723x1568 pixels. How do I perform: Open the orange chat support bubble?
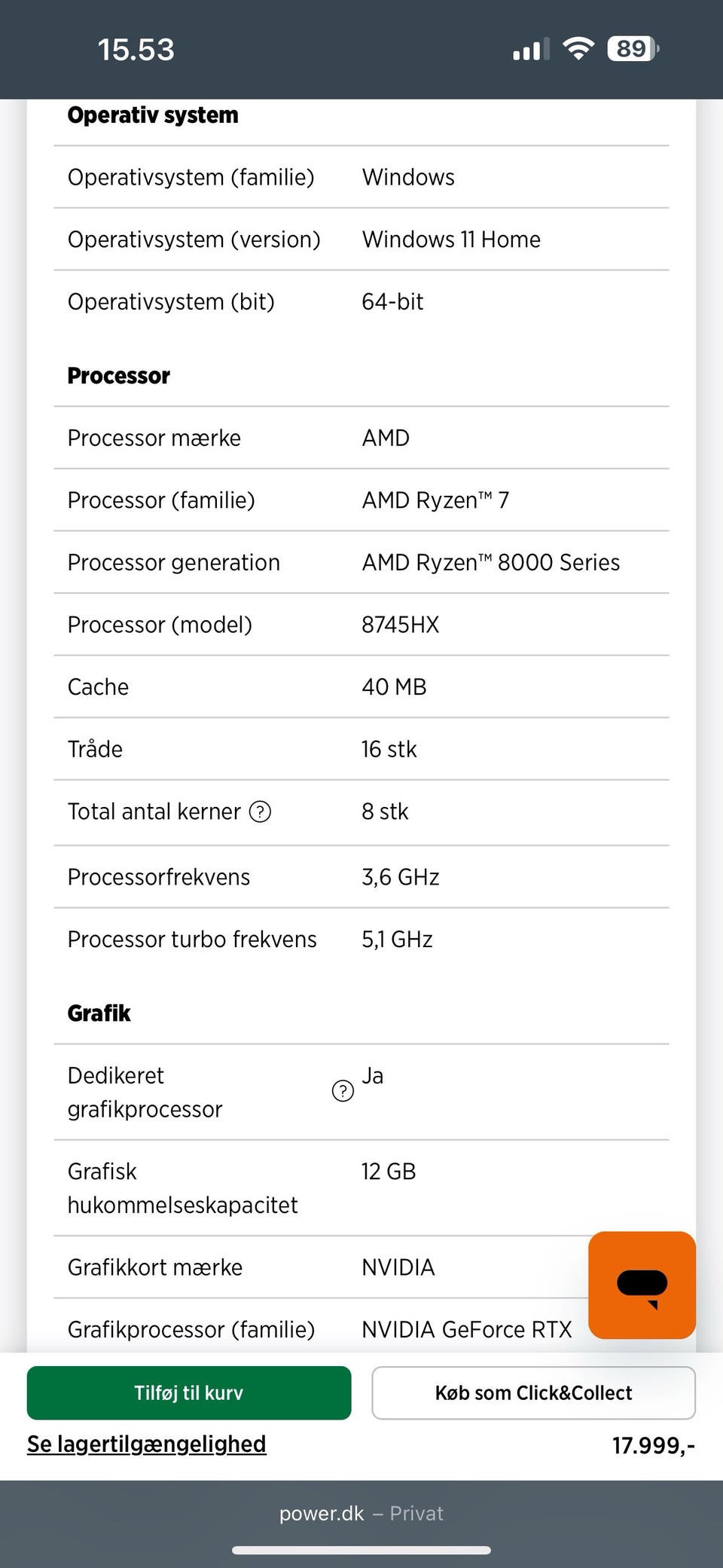(x=642, y=1285)
